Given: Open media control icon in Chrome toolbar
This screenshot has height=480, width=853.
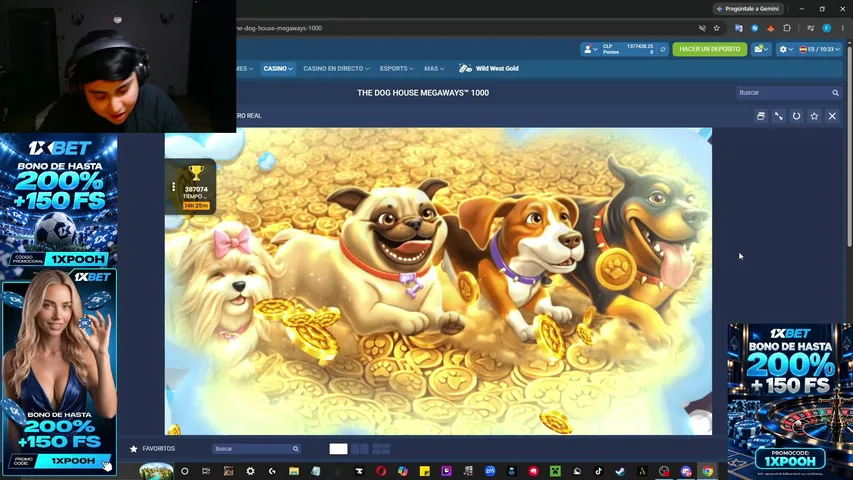Looking at the screenshot, I should tap(811, 28).
